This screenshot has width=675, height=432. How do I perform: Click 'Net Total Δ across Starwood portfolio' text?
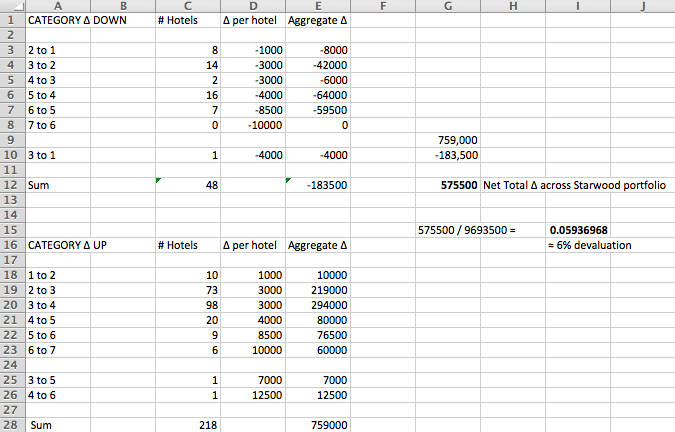click(x=574, y=185)
